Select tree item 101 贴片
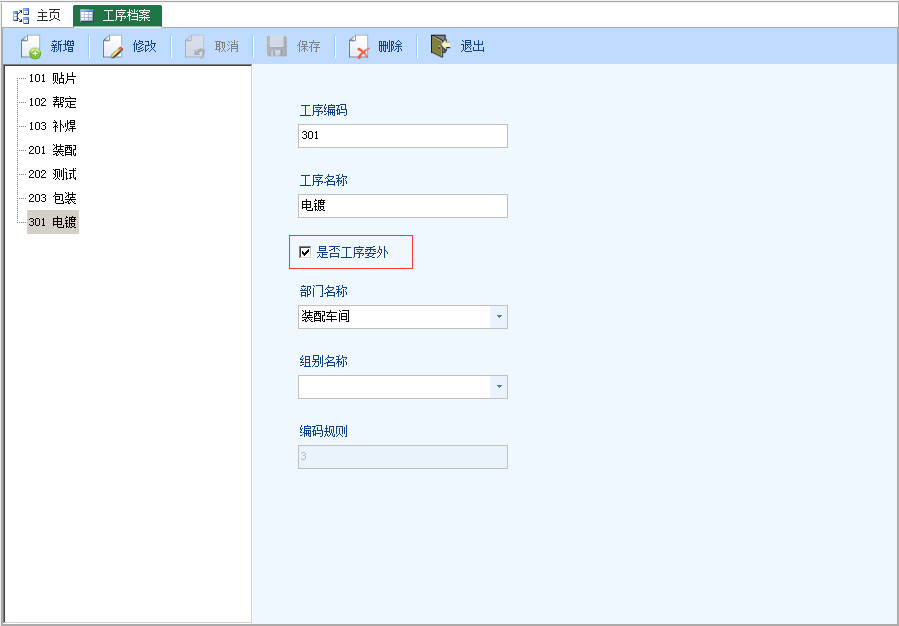Image resolution: width=899 pixels, height=626 pixels. (52, 79)
